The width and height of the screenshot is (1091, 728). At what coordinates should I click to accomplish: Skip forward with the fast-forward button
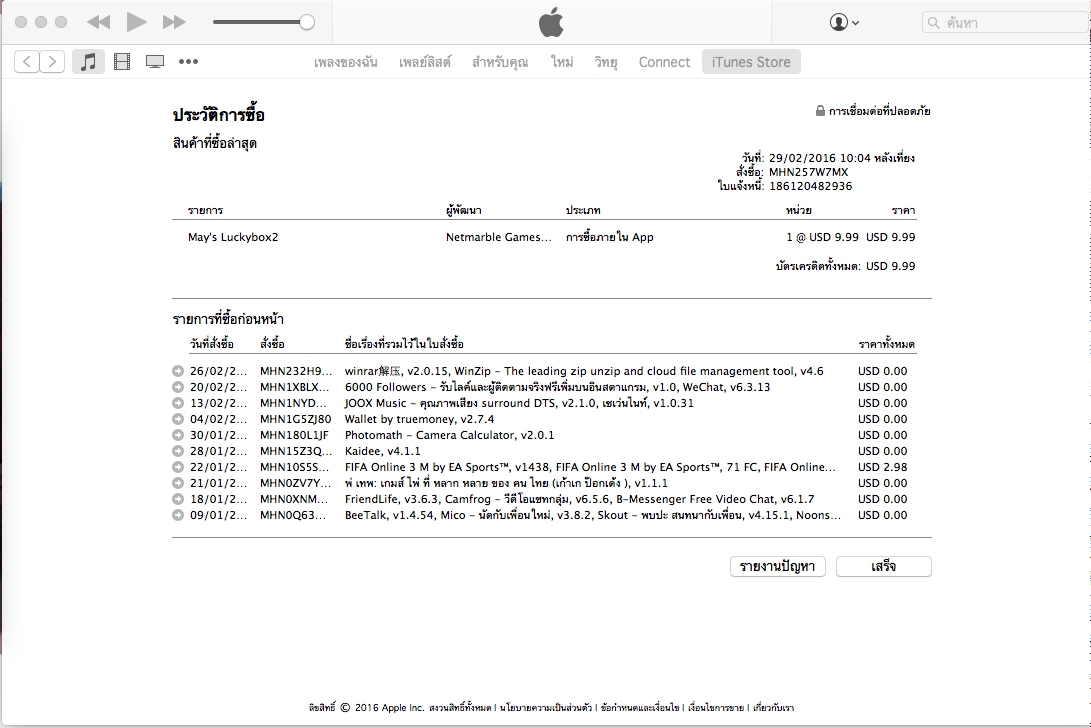tap(174, 22)
